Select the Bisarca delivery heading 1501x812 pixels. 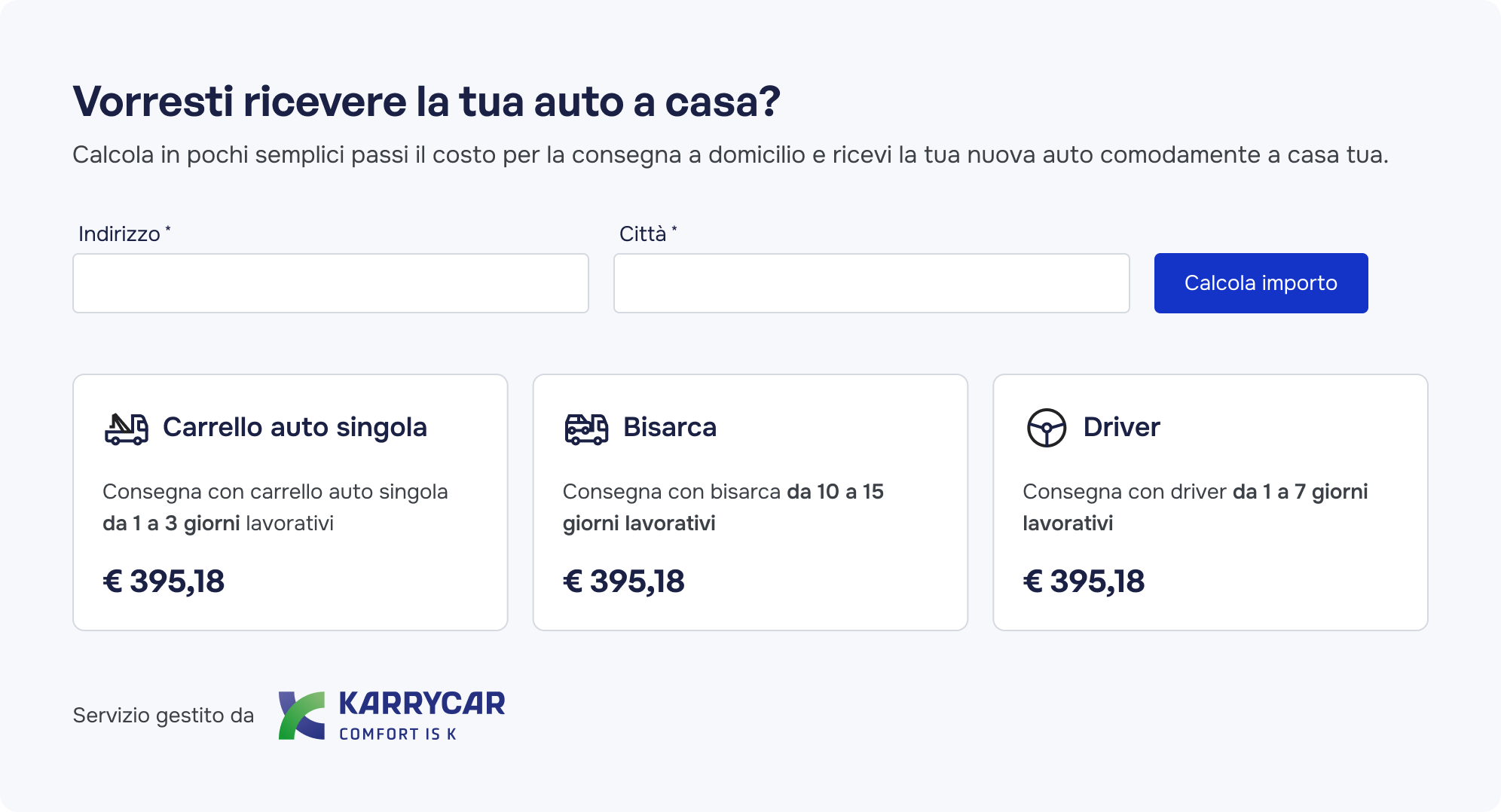pos(669,427)
